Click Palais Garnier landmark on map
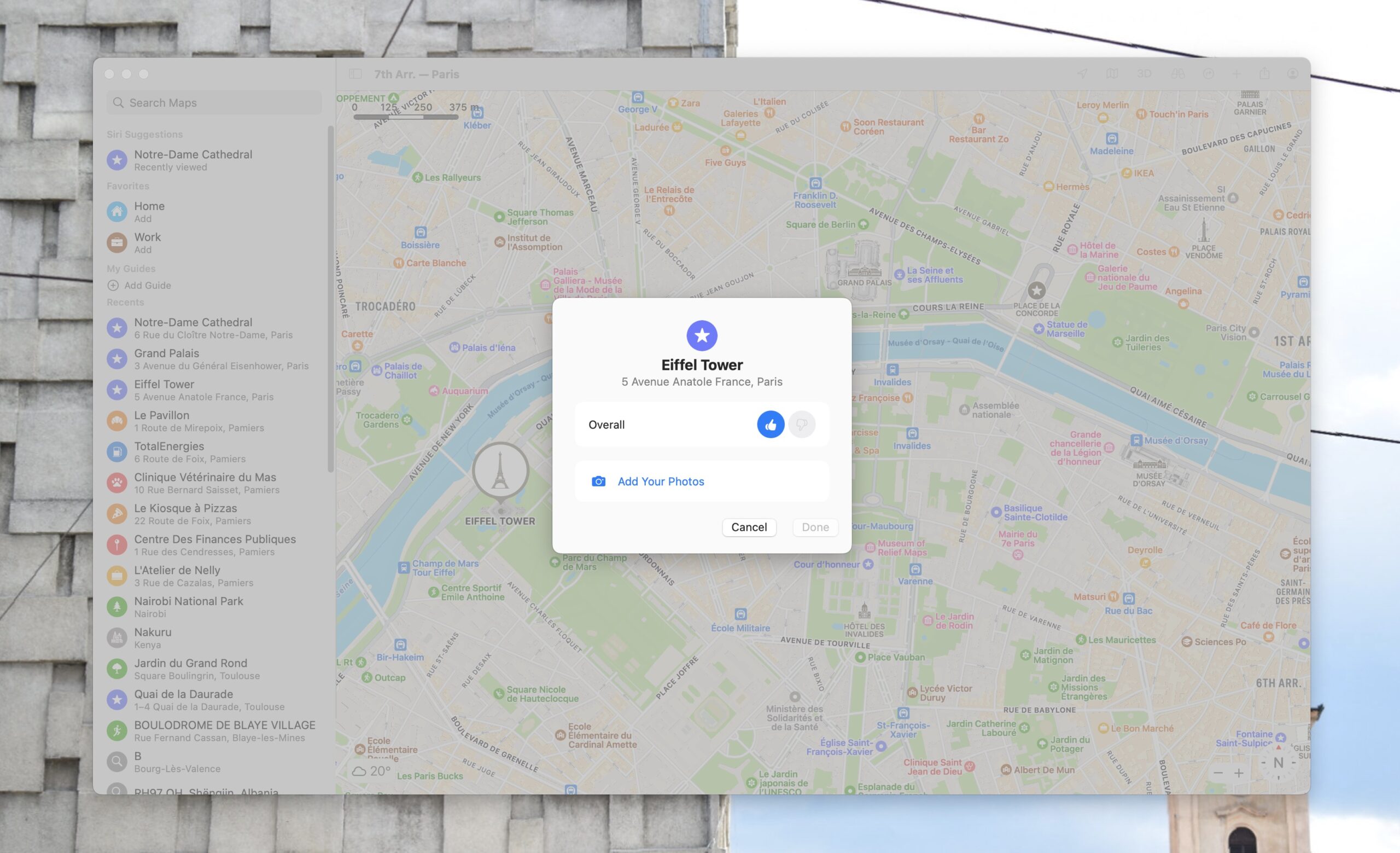 [x=1250, y=94]
